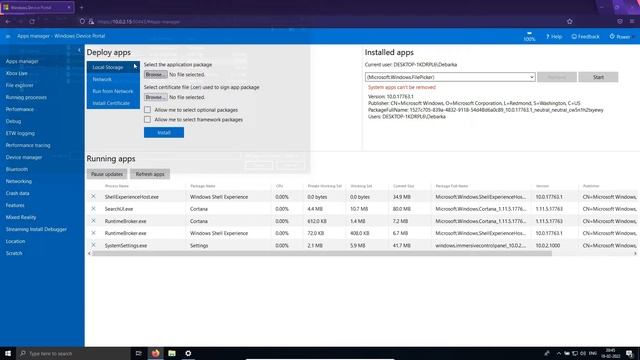This screenshot has height=360, width=640.
Task: Collapse the sidebar using the chevron arrow
Action: point(79,50)
